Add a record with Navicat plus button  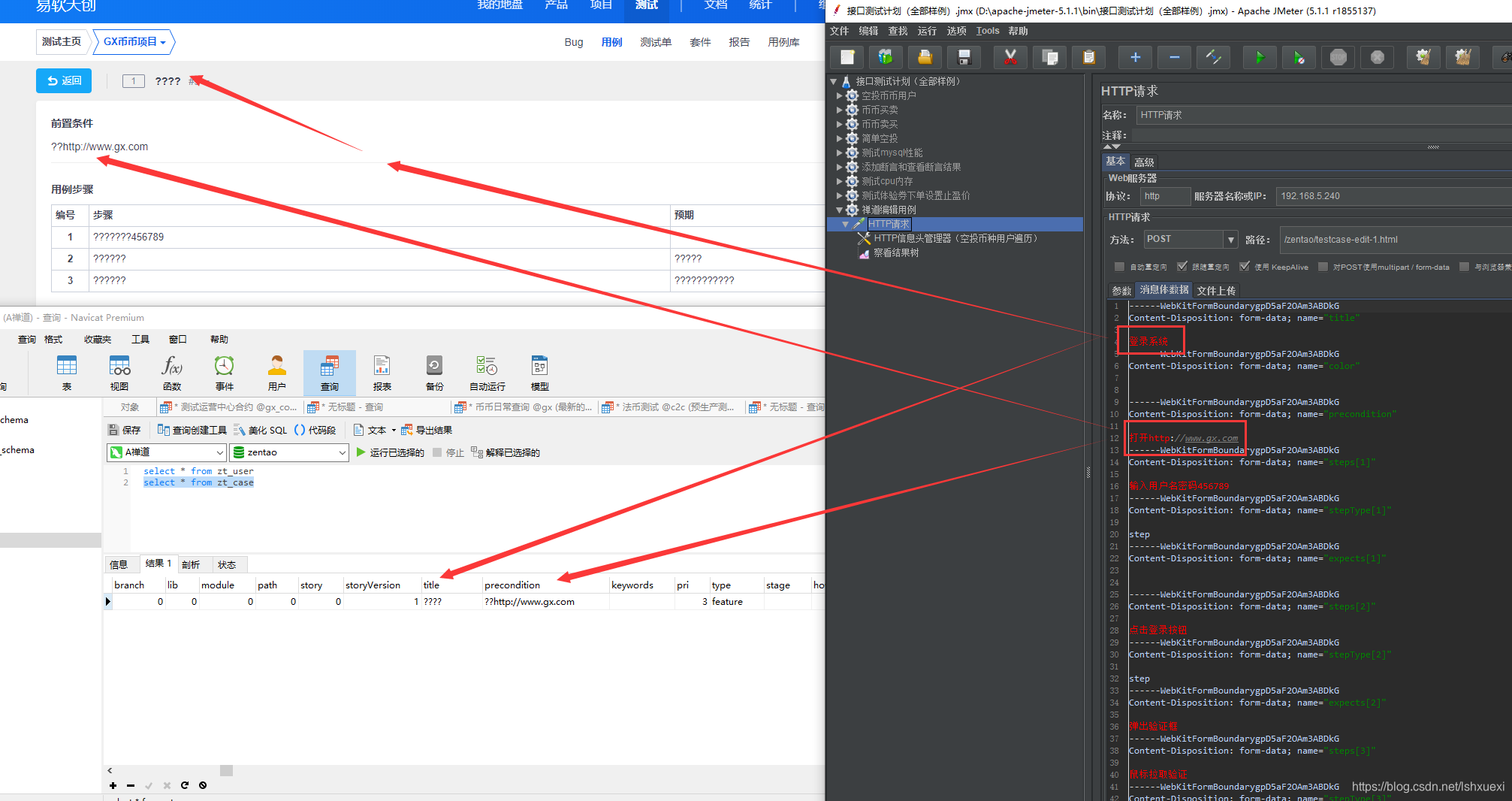click(x=113, y=785)
